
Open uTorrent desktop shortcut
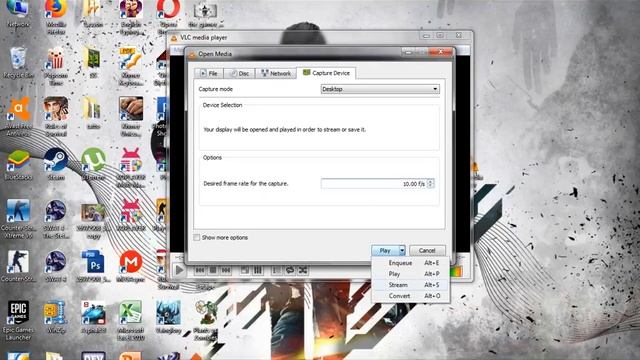point(93,164)
